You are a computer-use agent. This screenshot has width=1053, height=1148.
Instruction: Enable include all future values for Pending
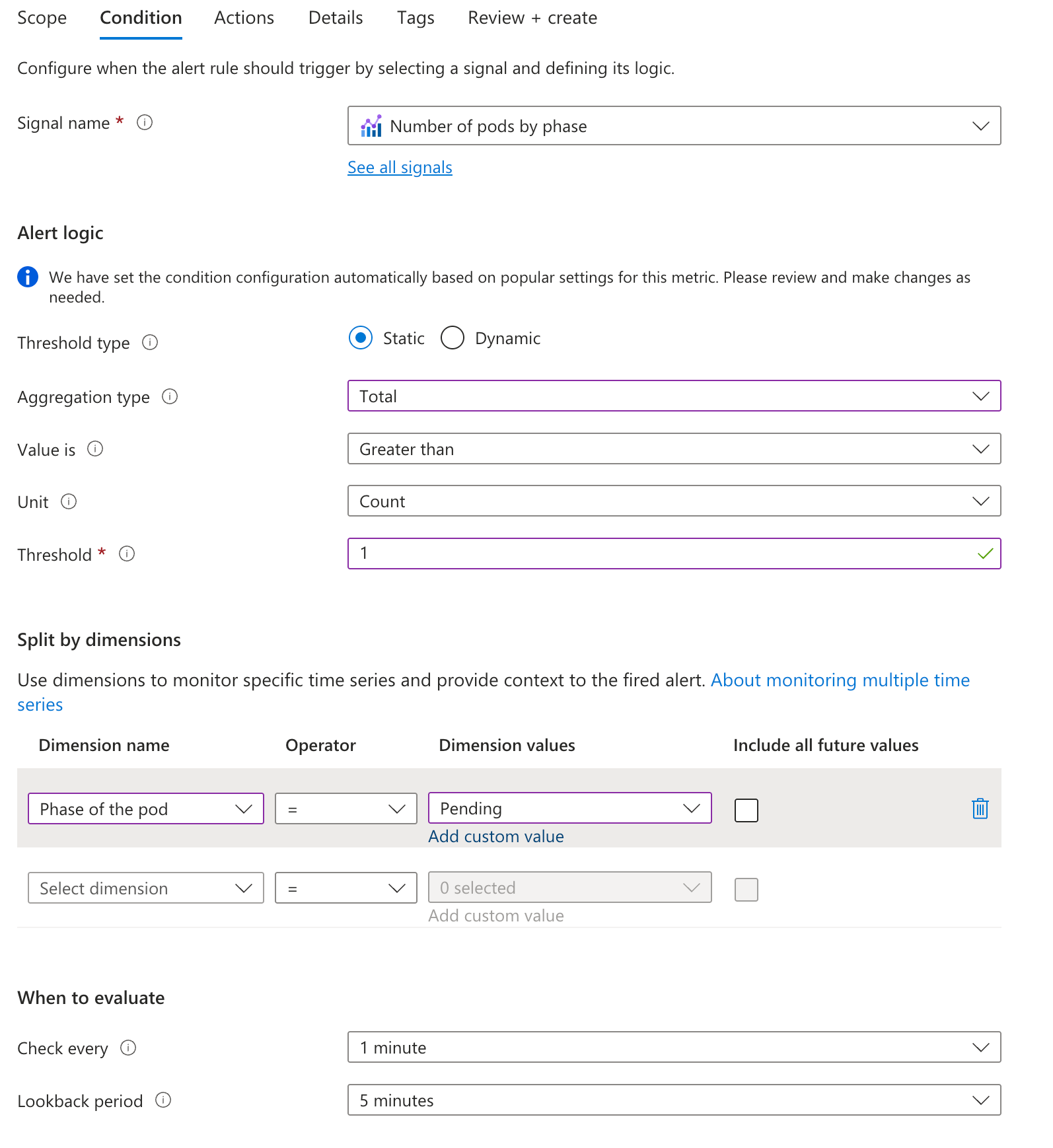pyautogui.click(x=746, y=810)
